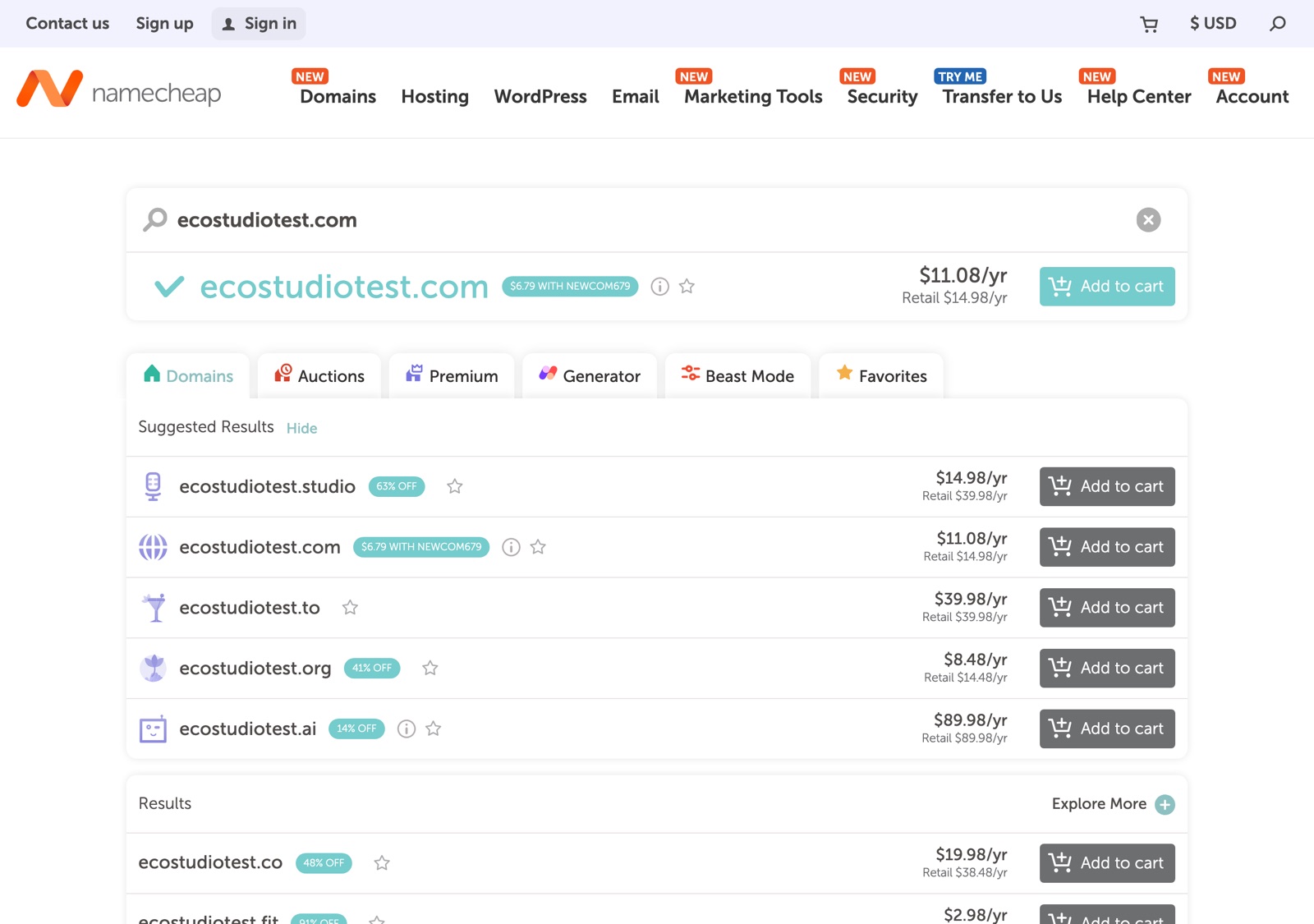Open WordPress navigation menu
The width and height of the screenshot is (1314, 924).
pyautogui.click(x=540, y=96)
